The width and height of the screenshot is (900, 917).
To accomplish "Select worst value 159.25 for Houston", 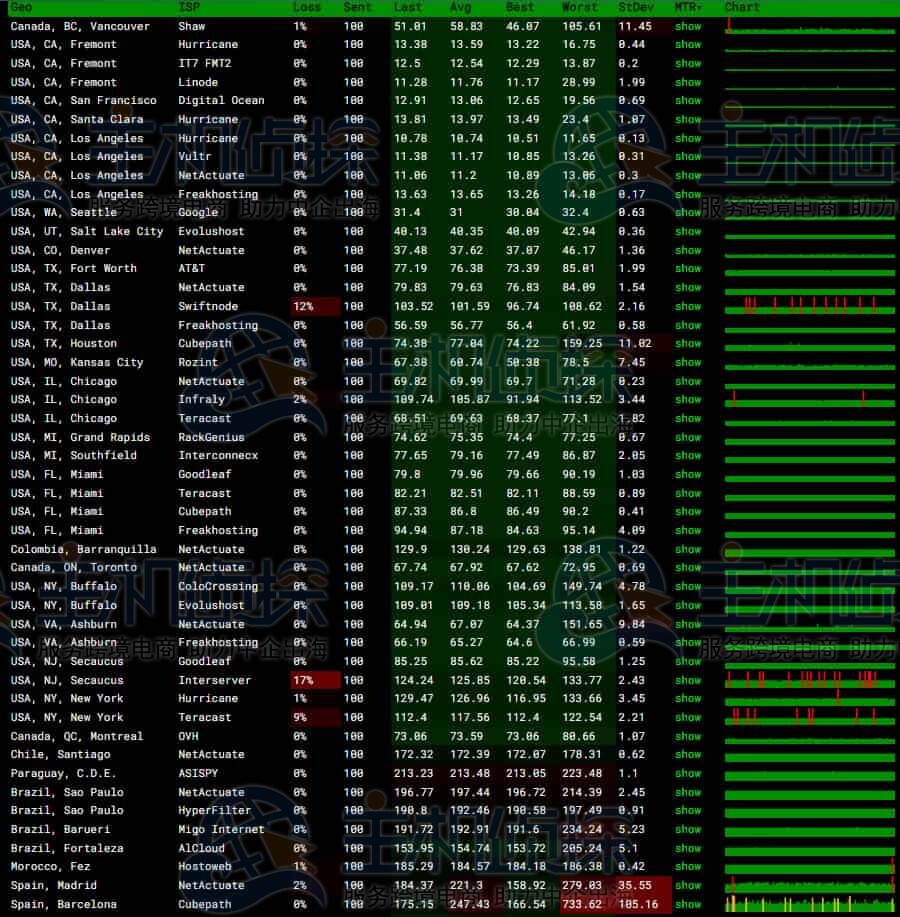I will (582, 343).
